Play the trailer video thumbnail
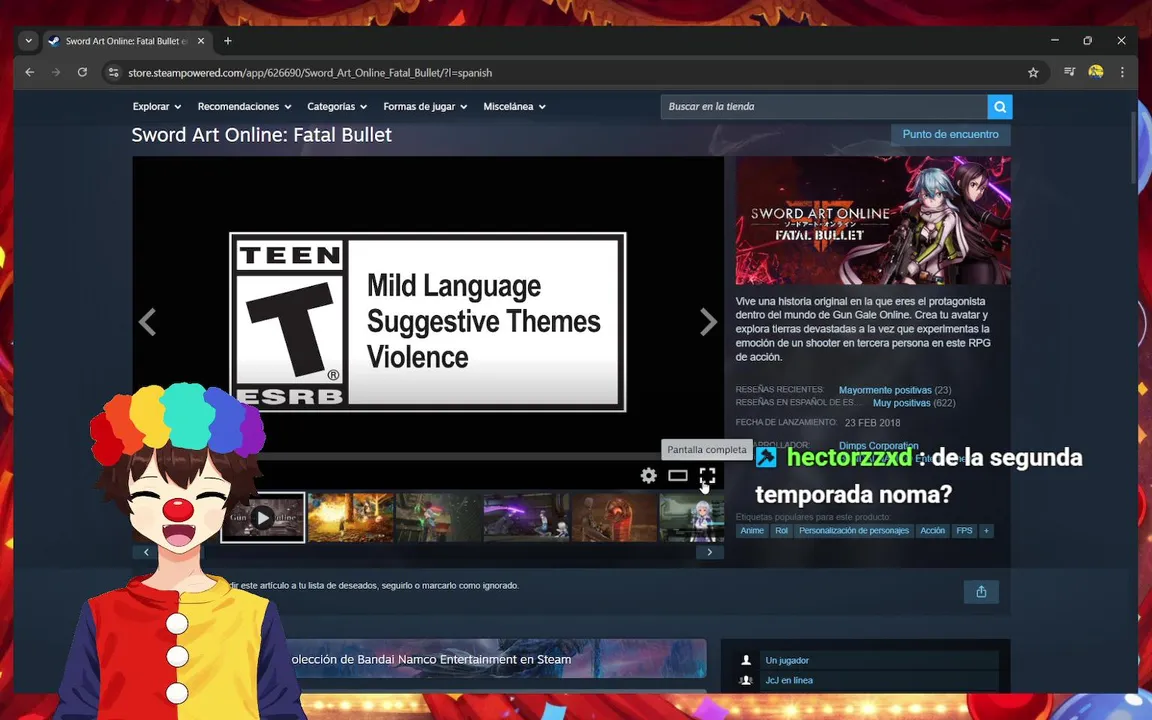The height and width of the screenshot is (720, 1152). (263, 518)
